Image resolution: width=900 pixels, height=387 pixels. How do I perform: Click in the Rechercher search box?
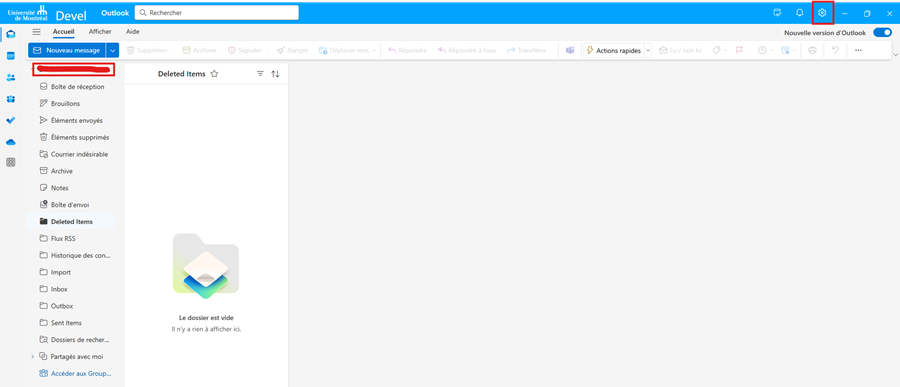(x=216, y=13)
